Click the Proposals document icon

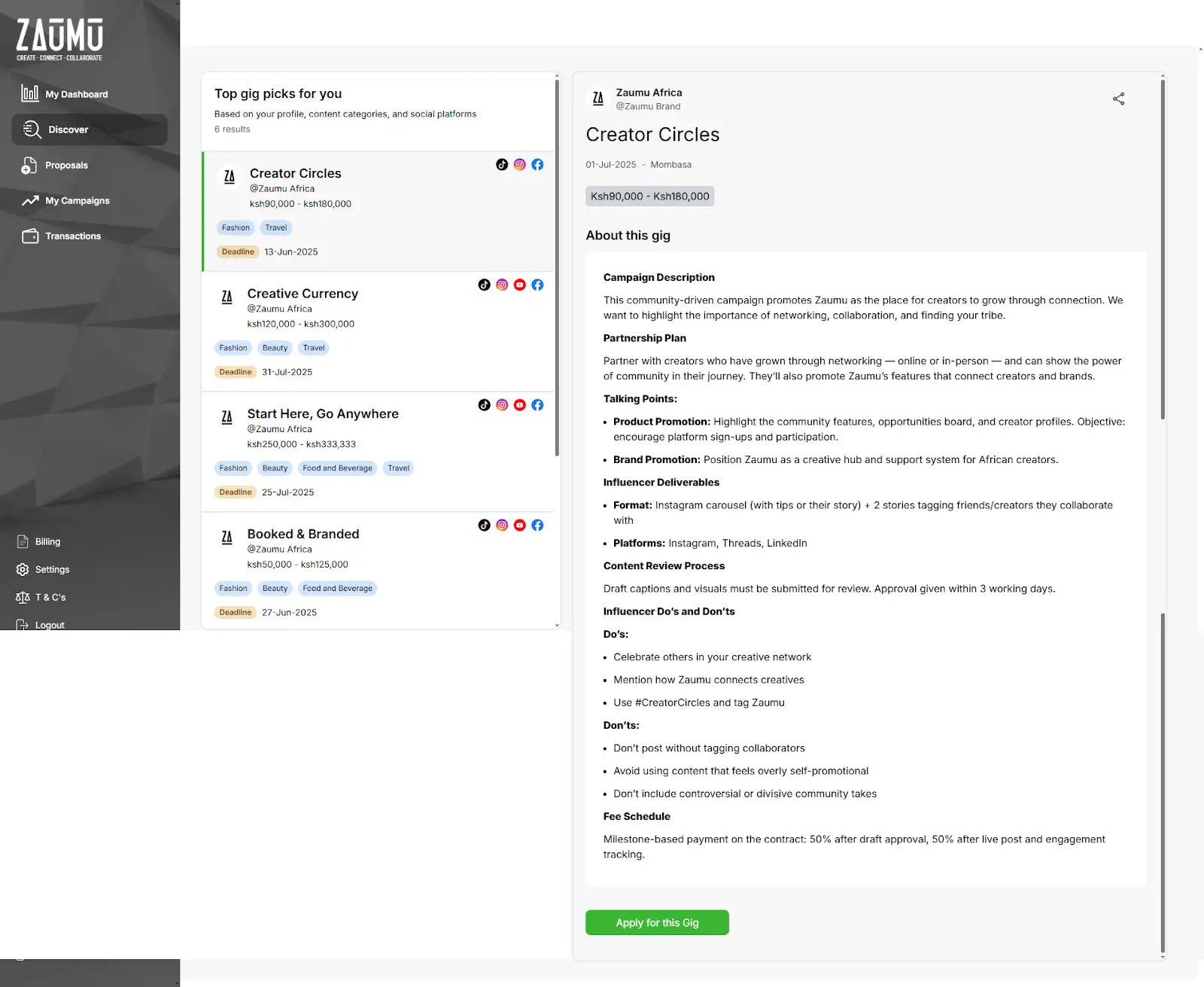pyautogui.click(x=29, y=165)
